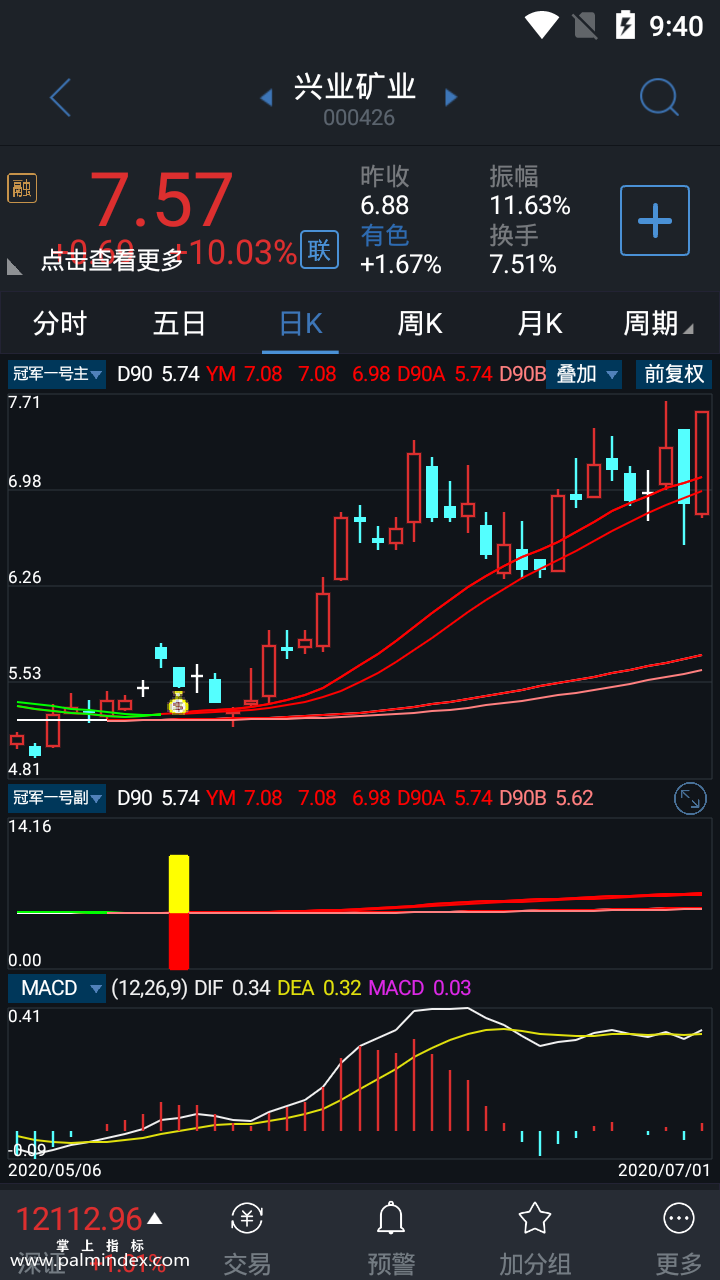Open 加分组 star icon
The height and width of the screenshot is (1280, 720).
pyautogui.click(x=535, y=1238)
